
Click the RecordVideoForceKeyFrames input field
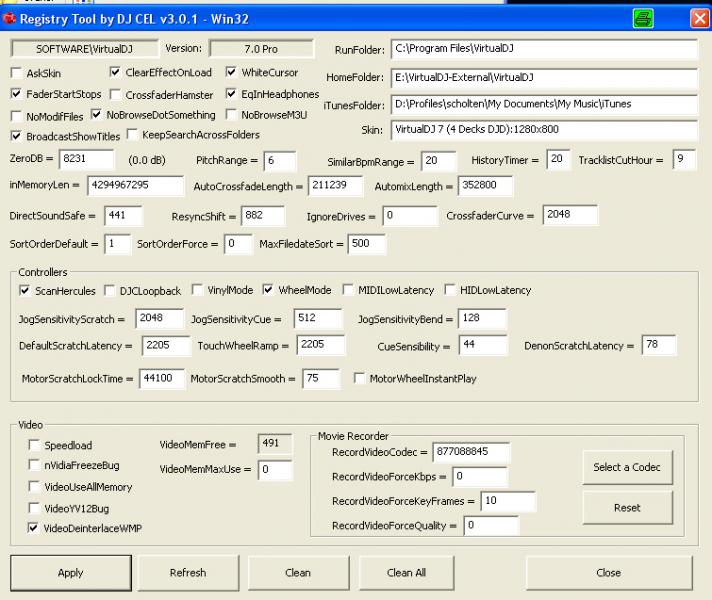(508, 501)
